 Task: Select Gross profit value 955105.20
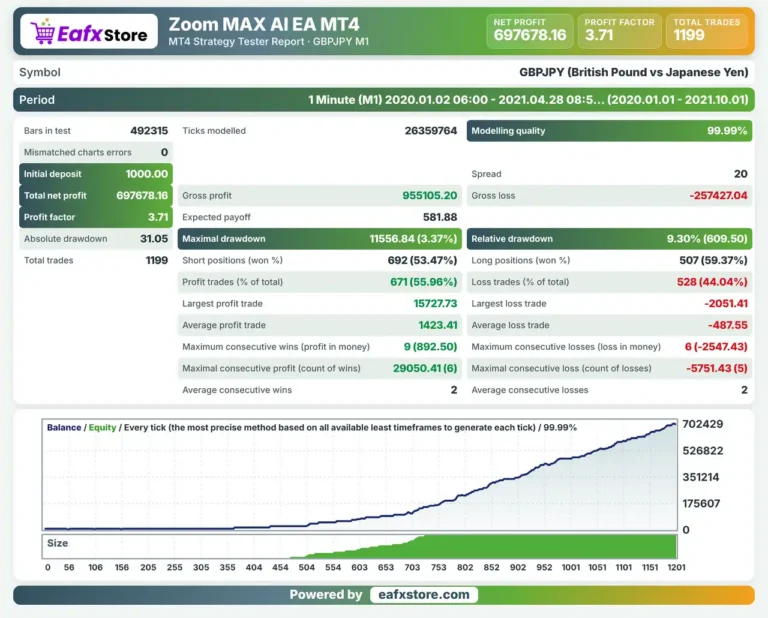coord(430,195)
